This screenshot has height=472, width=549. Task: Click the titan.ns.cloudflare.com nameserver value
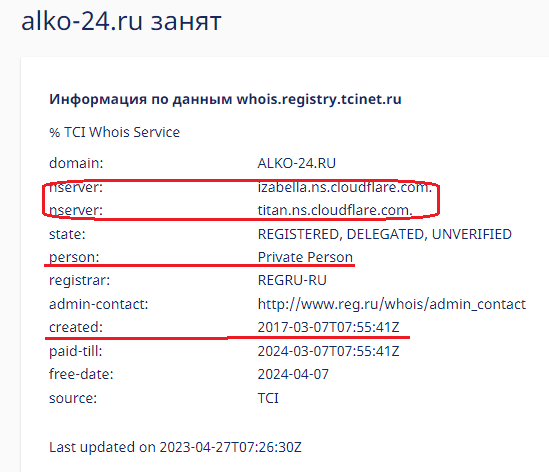(335, 210)
